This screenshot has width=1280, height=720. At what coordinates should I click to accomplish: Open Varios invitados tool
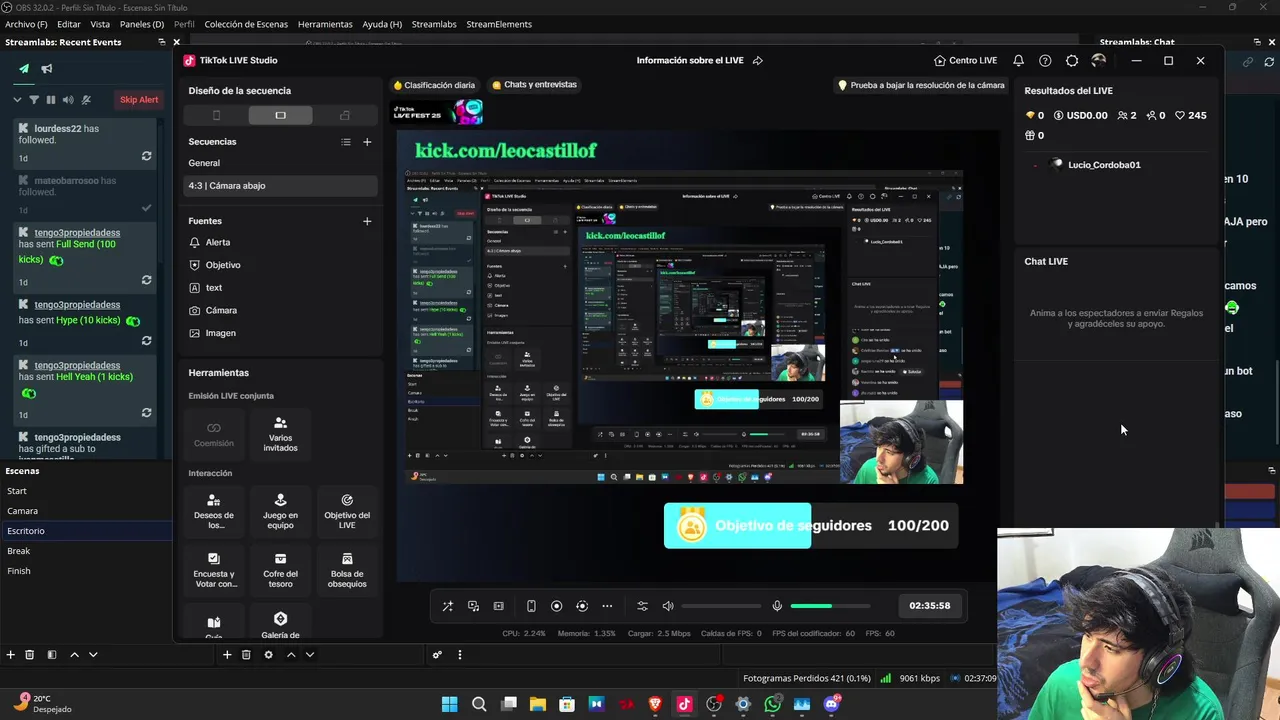pos(280,435)
